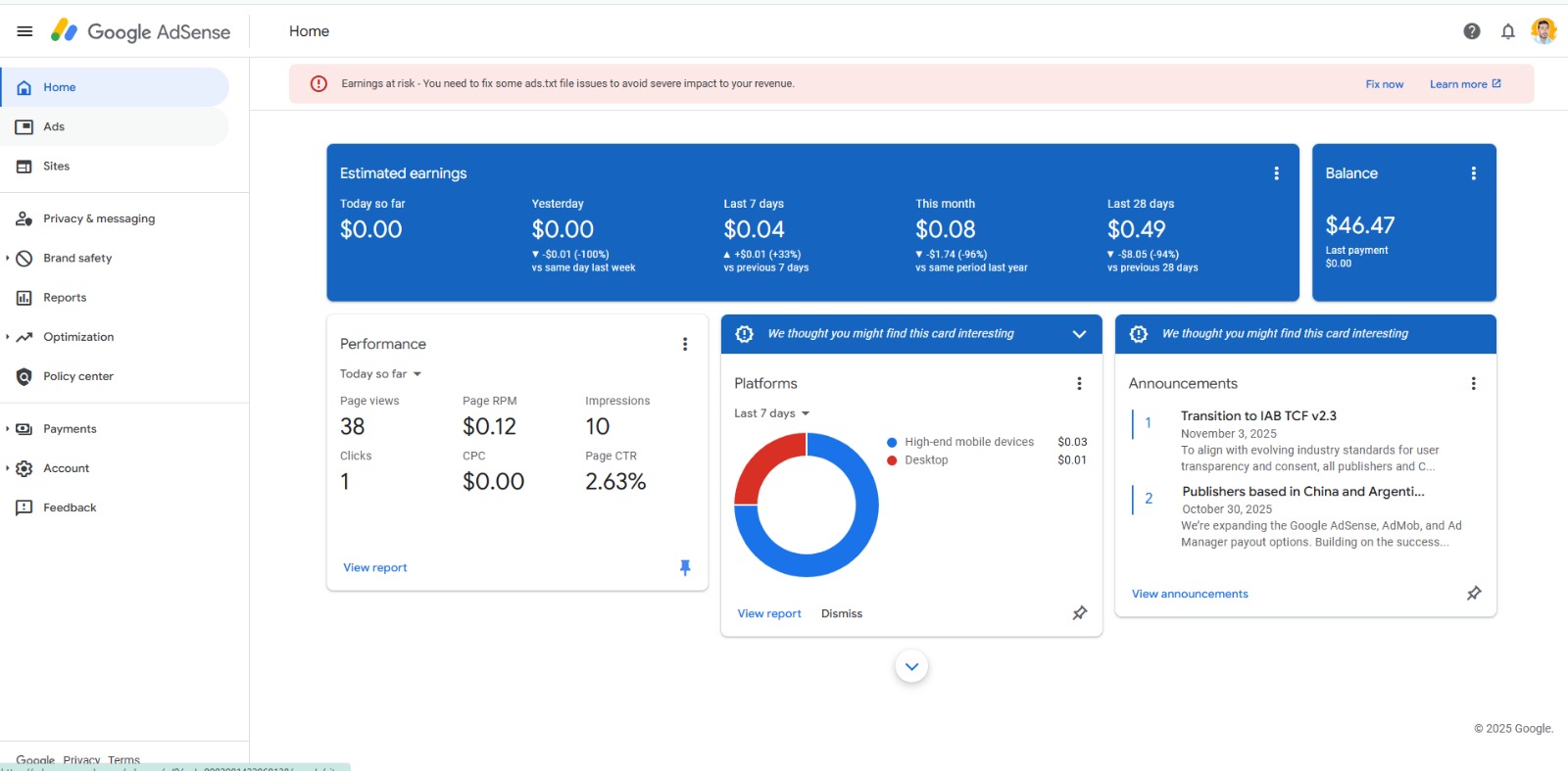Open Balance card three-dot menu
The width and height of the screenshot is (1568, 771).
click(x=1473, y=173)
